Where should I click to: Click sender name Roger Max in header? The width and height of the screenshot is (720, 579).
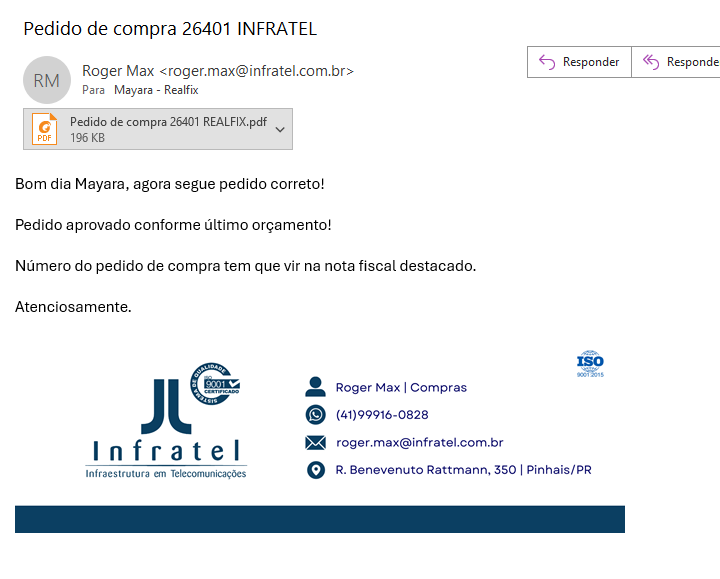(x=118, y=71)
